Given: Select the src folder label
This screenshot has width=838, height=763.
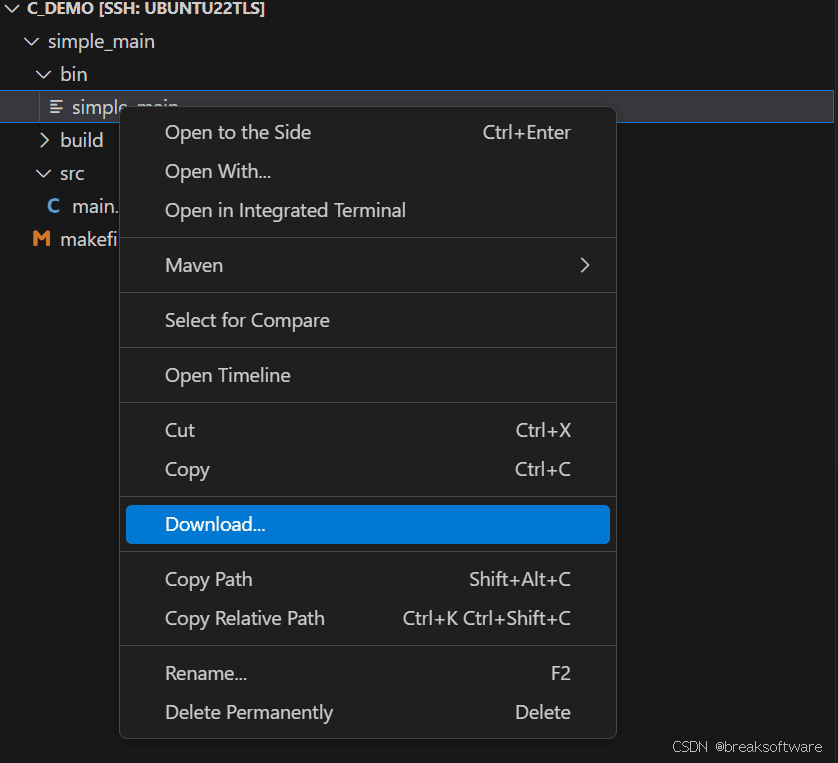Looking at the screenshot, I should [72, 174].
